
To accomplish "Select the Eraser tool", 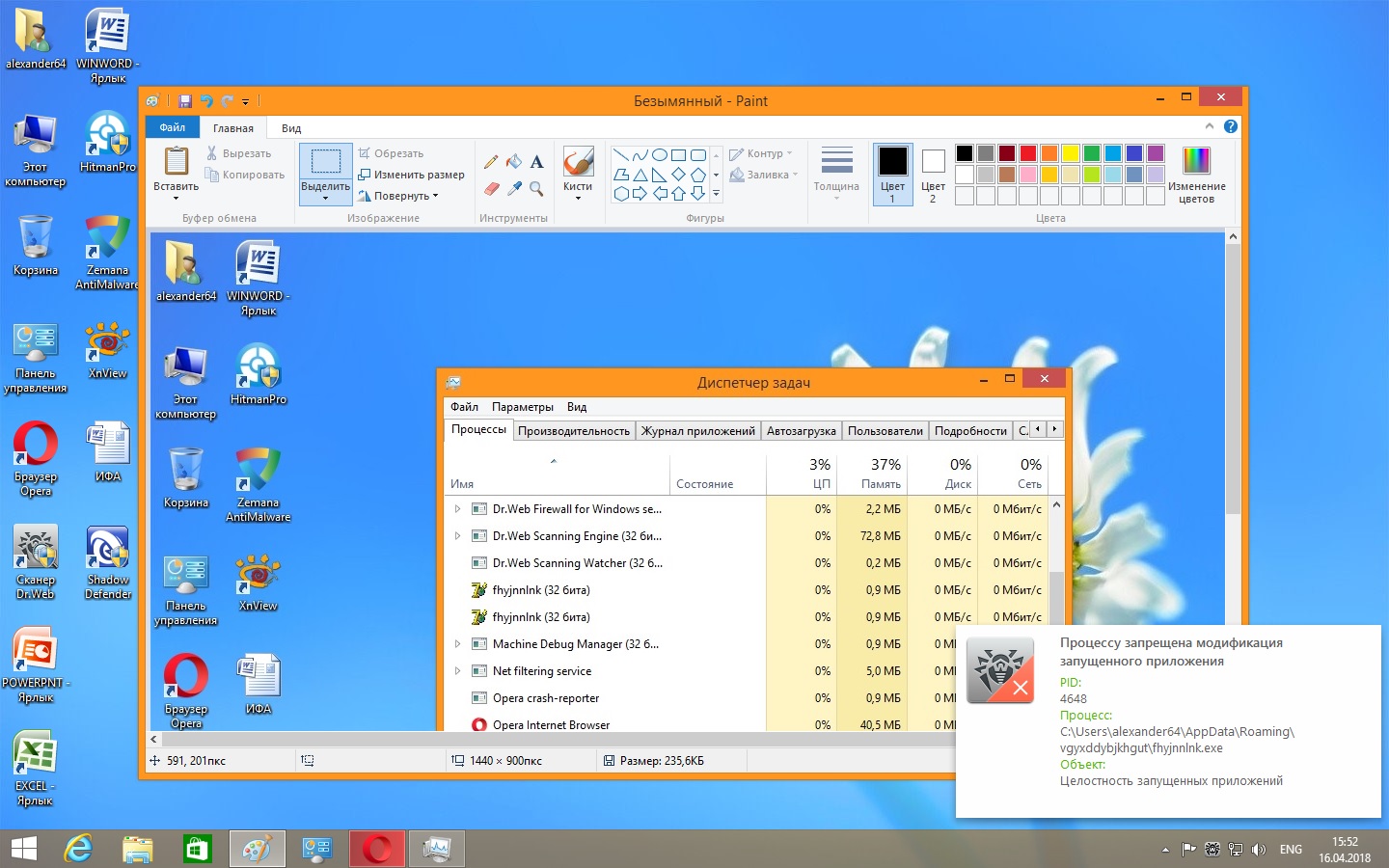I will (x=491, y=188).
